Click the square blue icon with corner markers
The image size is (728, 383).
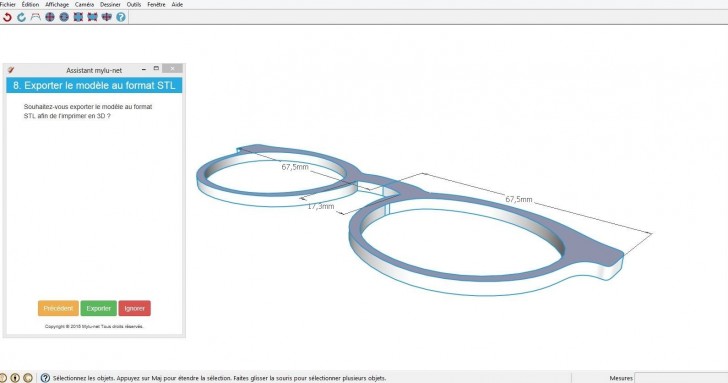coord(78,17)
